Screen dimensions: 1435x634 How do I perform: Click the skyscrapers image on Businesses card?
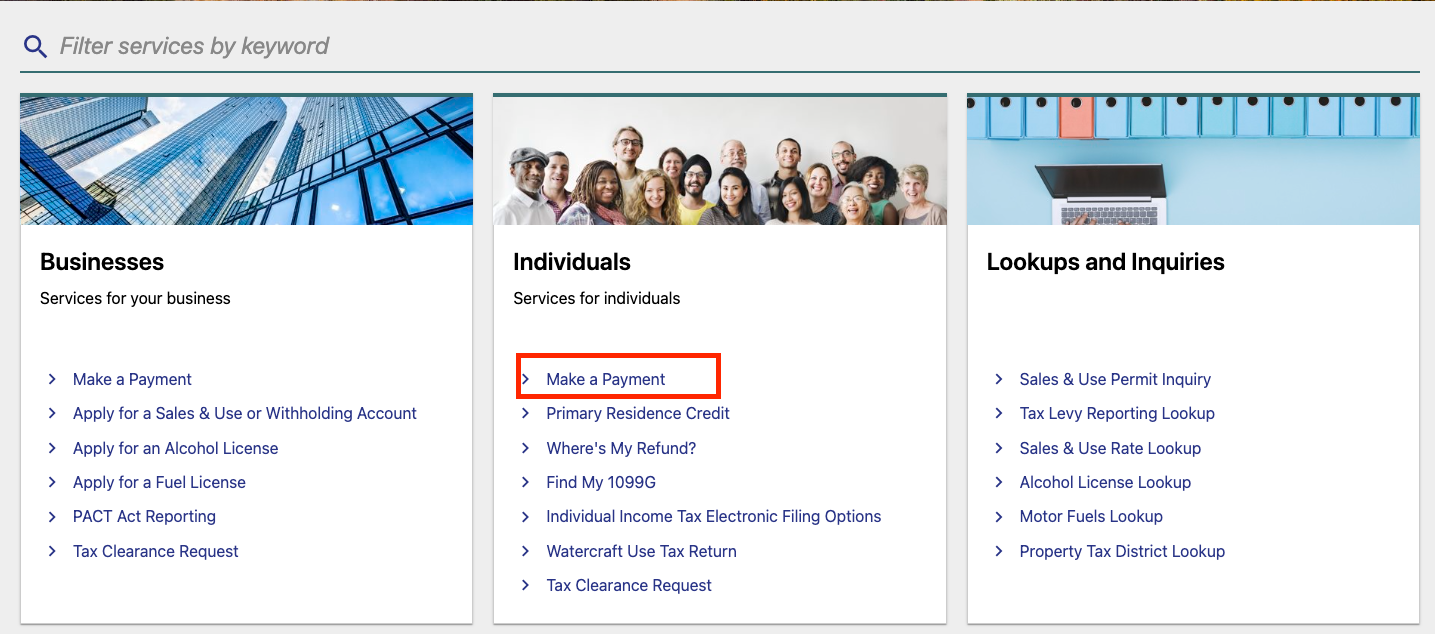(x=246, y=160)
